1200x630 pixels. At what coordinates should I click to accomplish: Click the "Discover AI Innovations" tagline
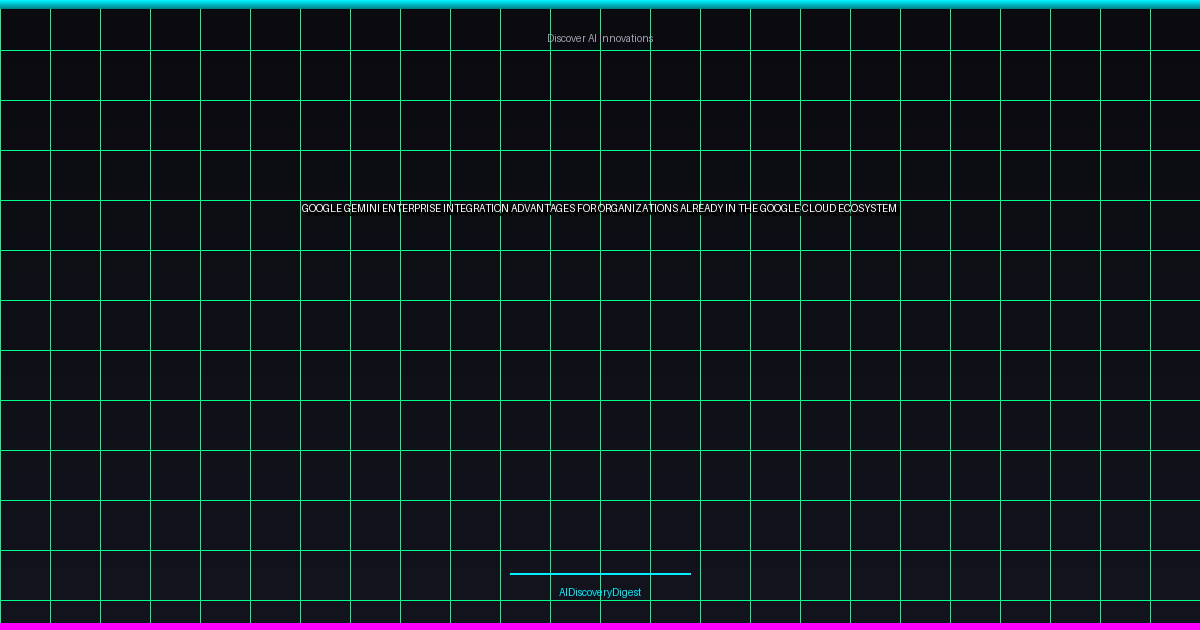[x=600, y=38]
